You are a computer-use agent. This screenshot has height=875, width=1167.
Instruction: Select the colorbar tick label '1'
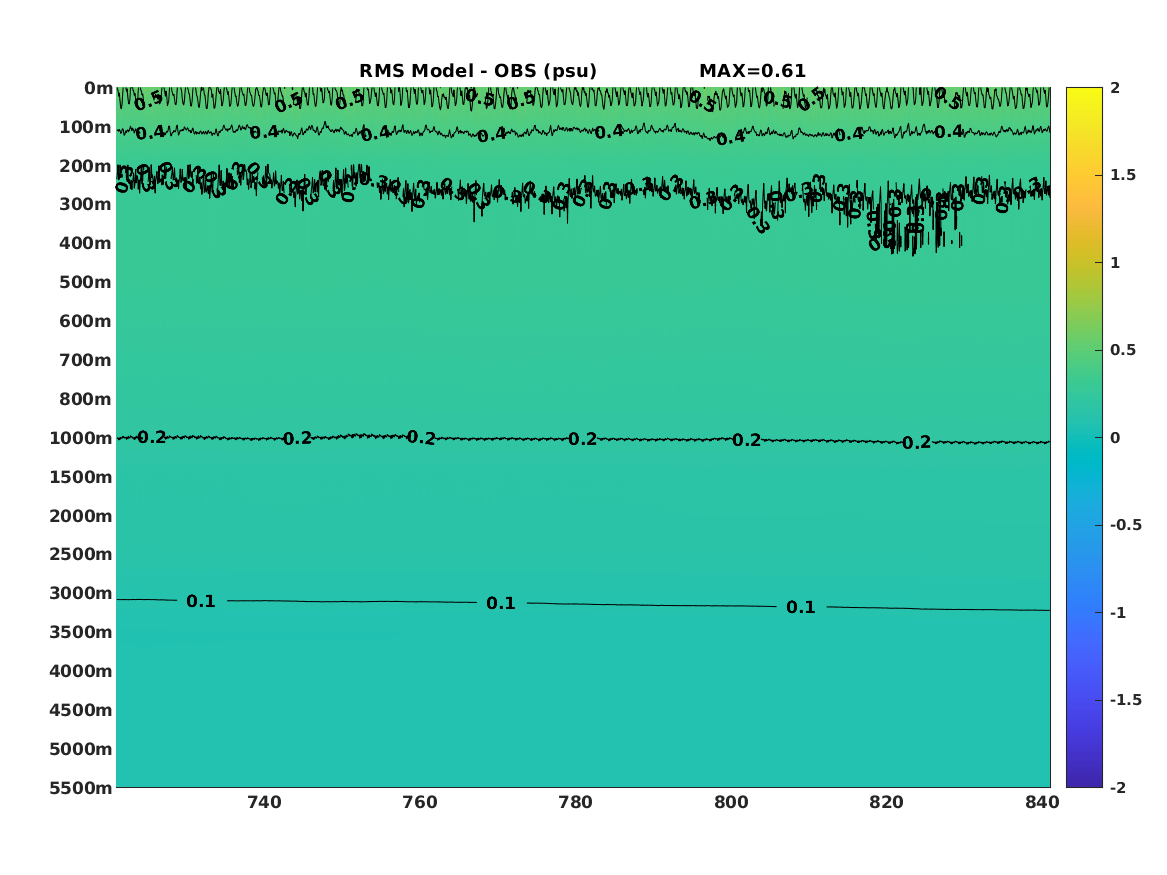coord(1115,263)
